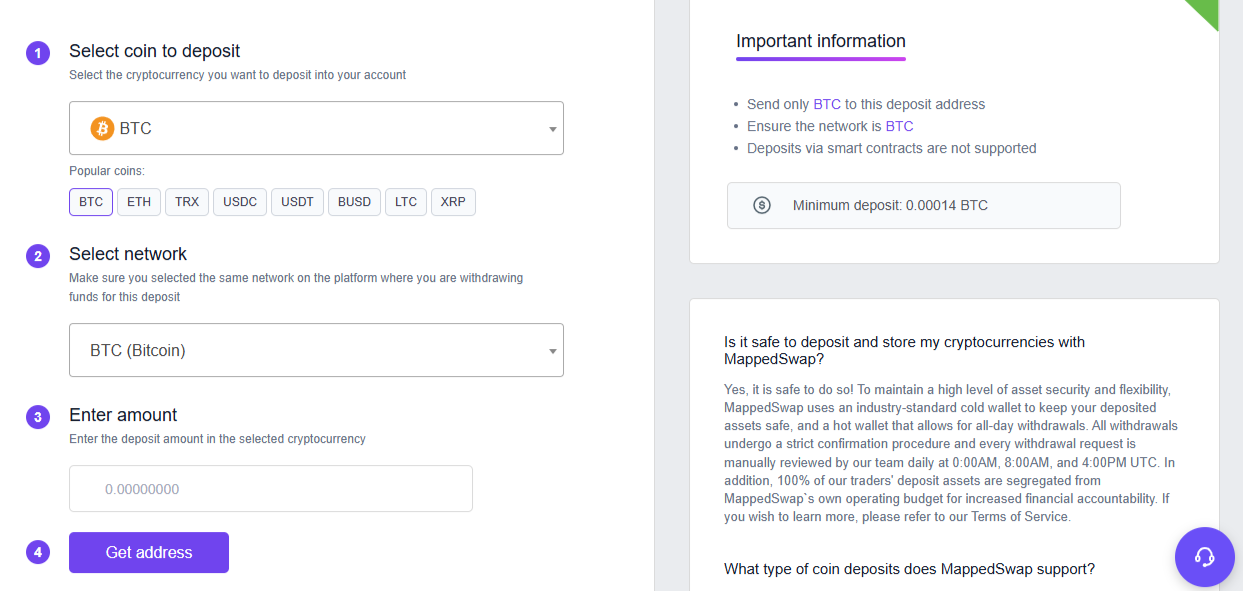This screenshot has height=591, width=1243.
Task: Choose the TRX popular coin chip
Action: click(x=187, y=202)
